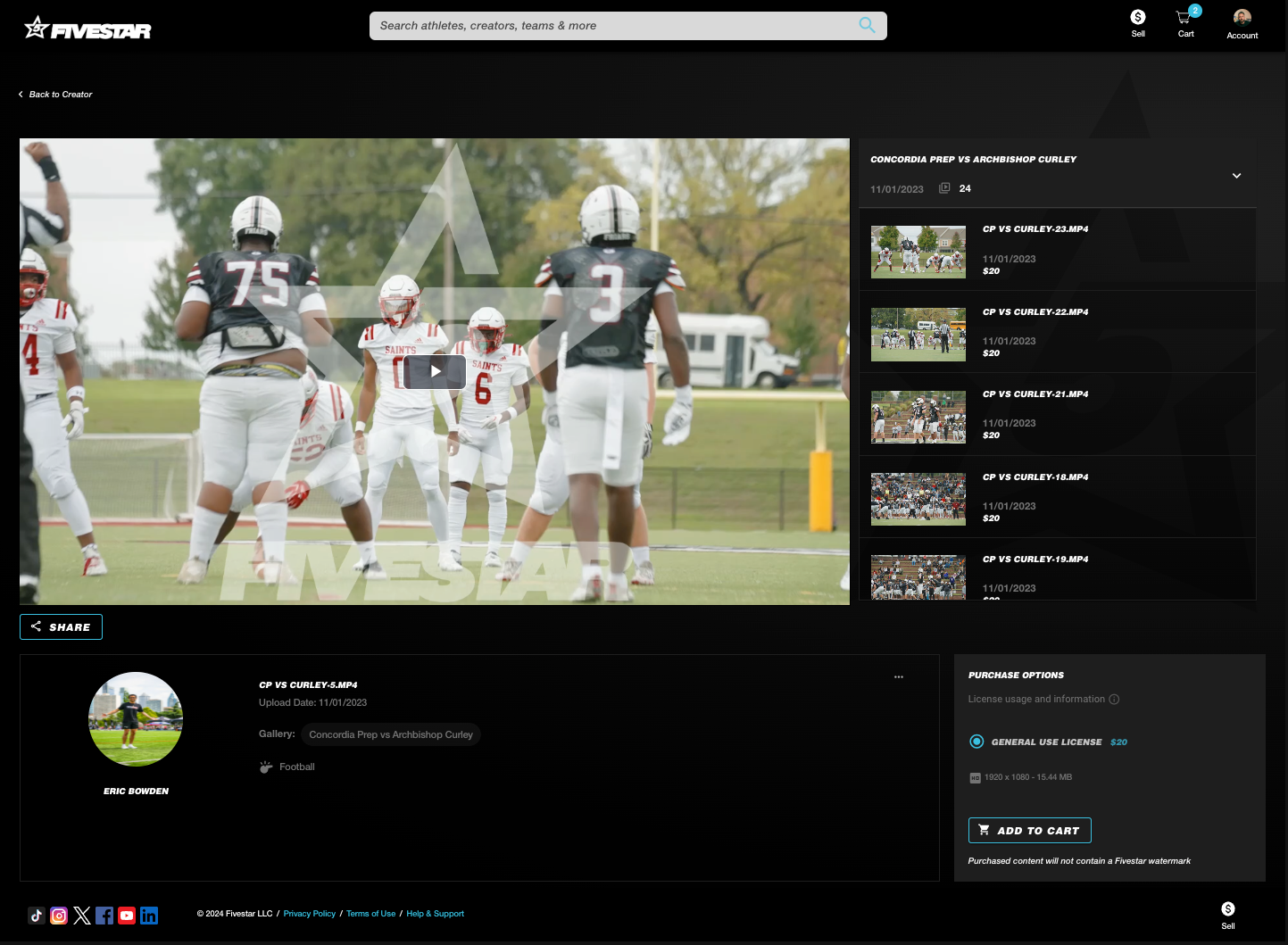The image size is (1288, 945).
Task: Click the Concordia Prep vs Archbishop Curley gallery tag
Action: click(x=391, y=734)
